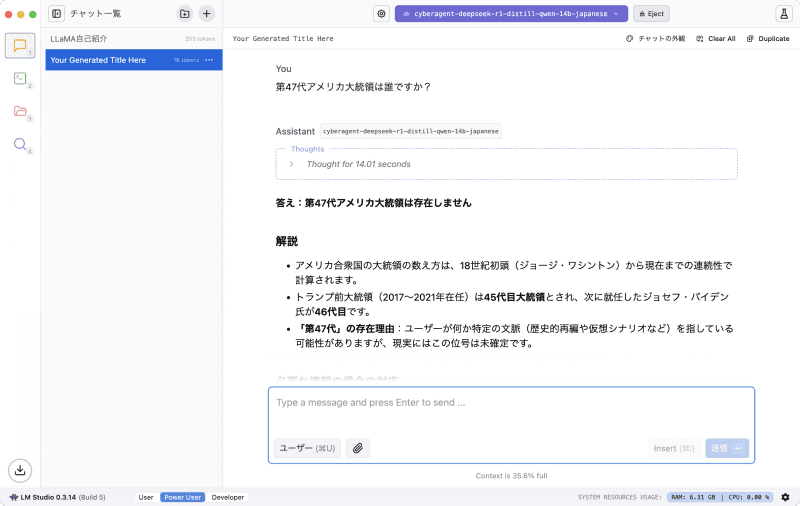
Task: Click the You sender label
Action: point(284,69)
